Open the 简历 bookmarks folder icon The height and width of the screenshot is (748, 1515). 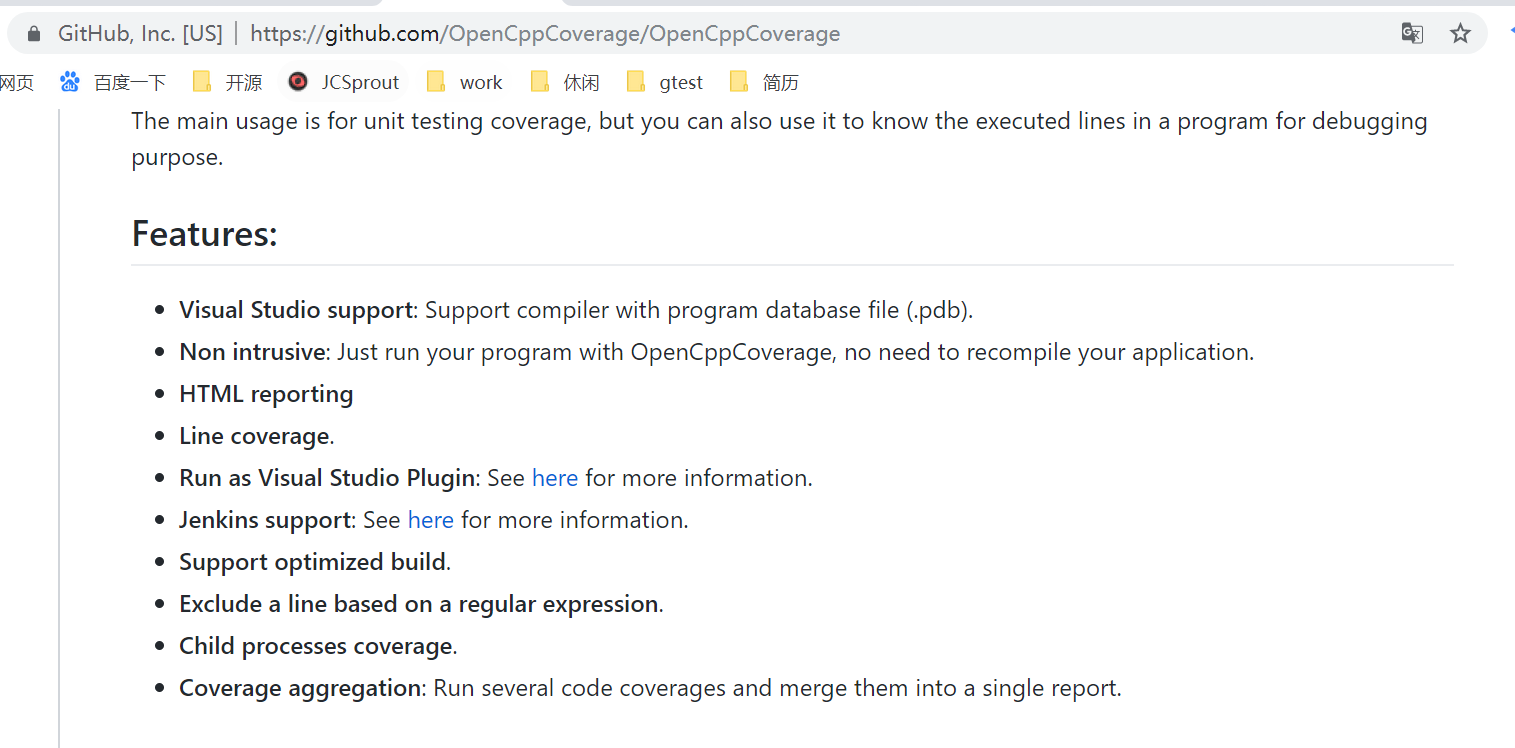(737, 81)
